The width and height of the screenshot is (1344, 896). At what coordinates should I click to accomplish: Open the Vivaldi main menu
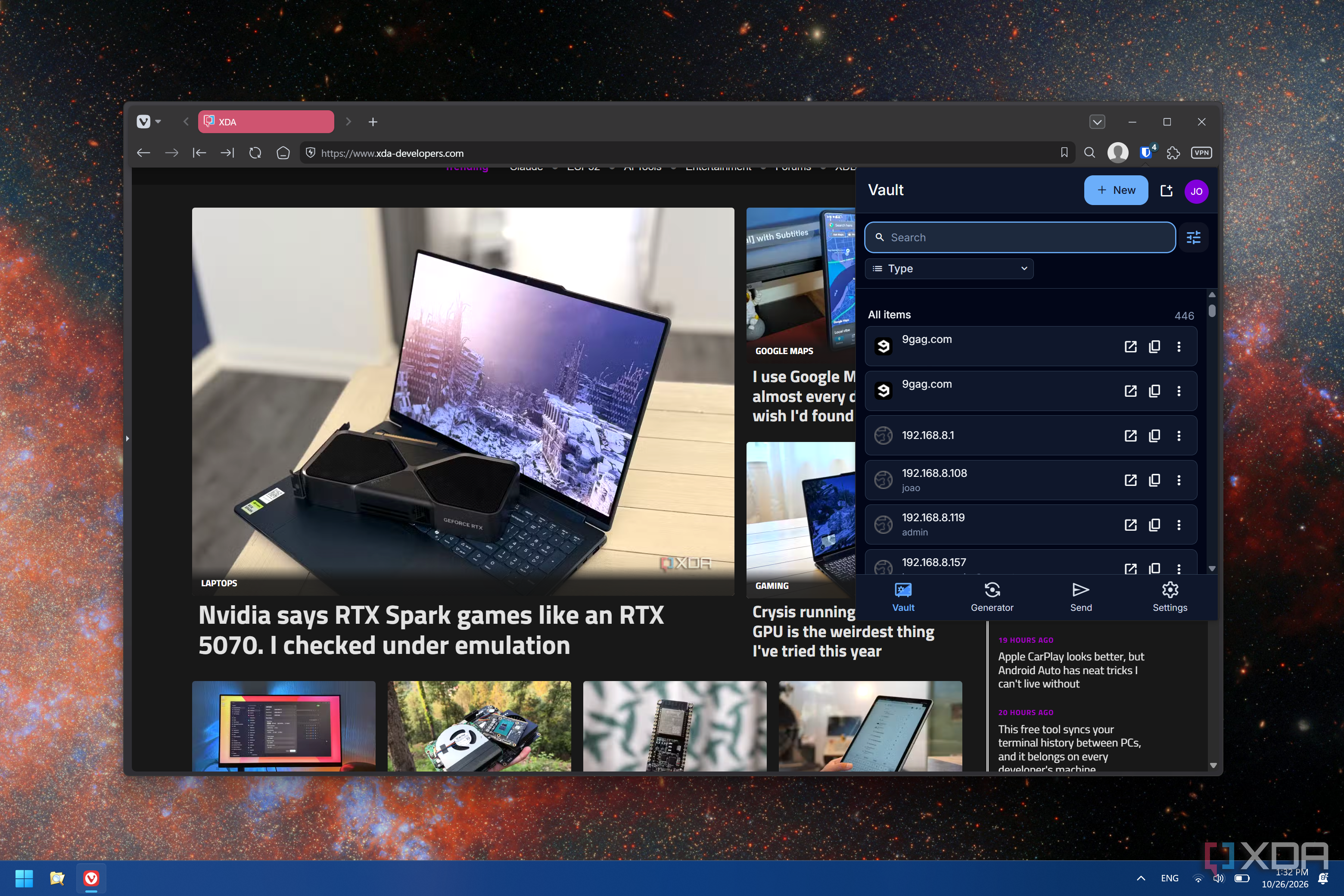[143, 122]
